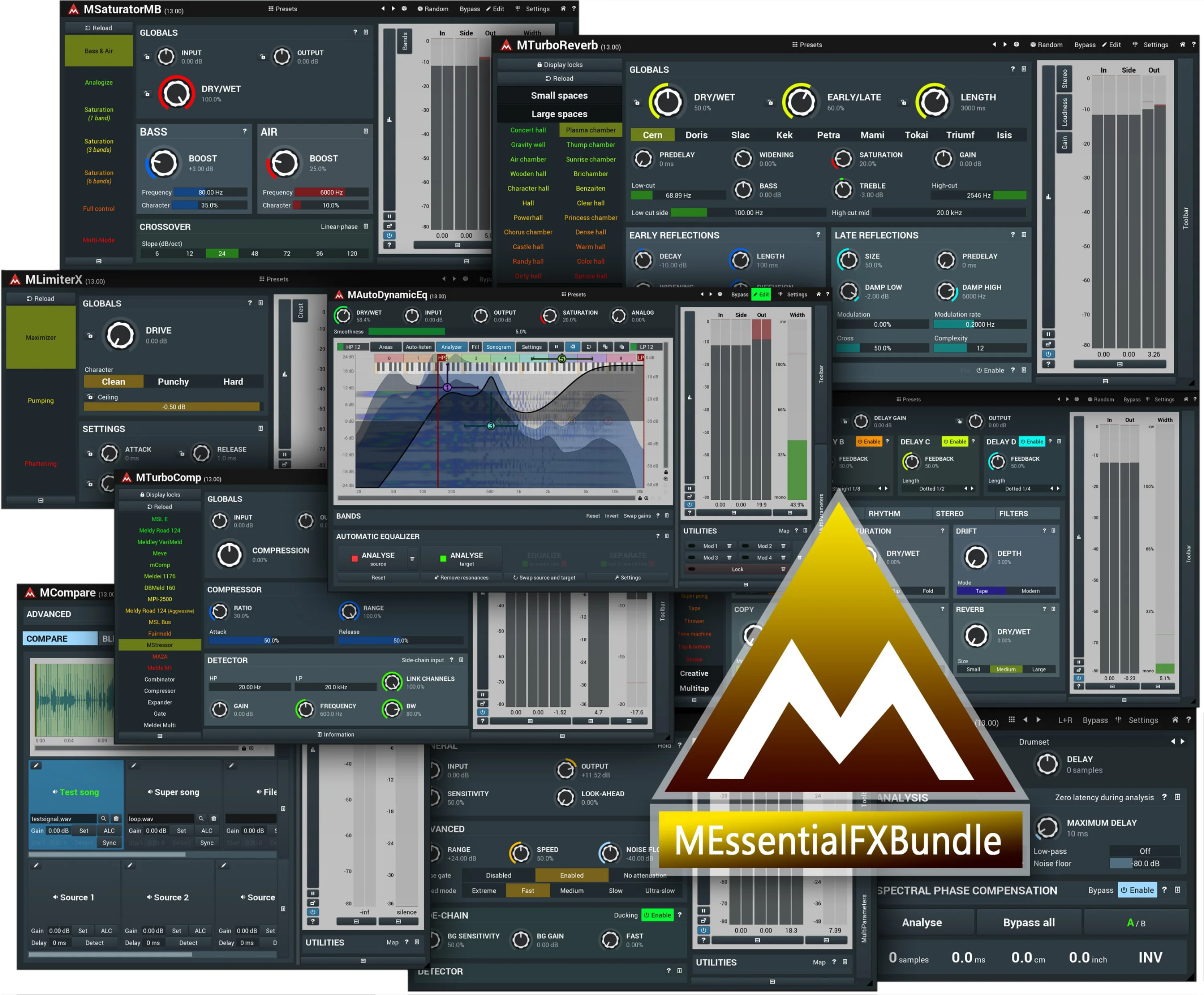The height and width of the screenshot is (995, 1204).
Task: Click Remove resonances in MAutoDynamicEq
Action: coord(461,577)
